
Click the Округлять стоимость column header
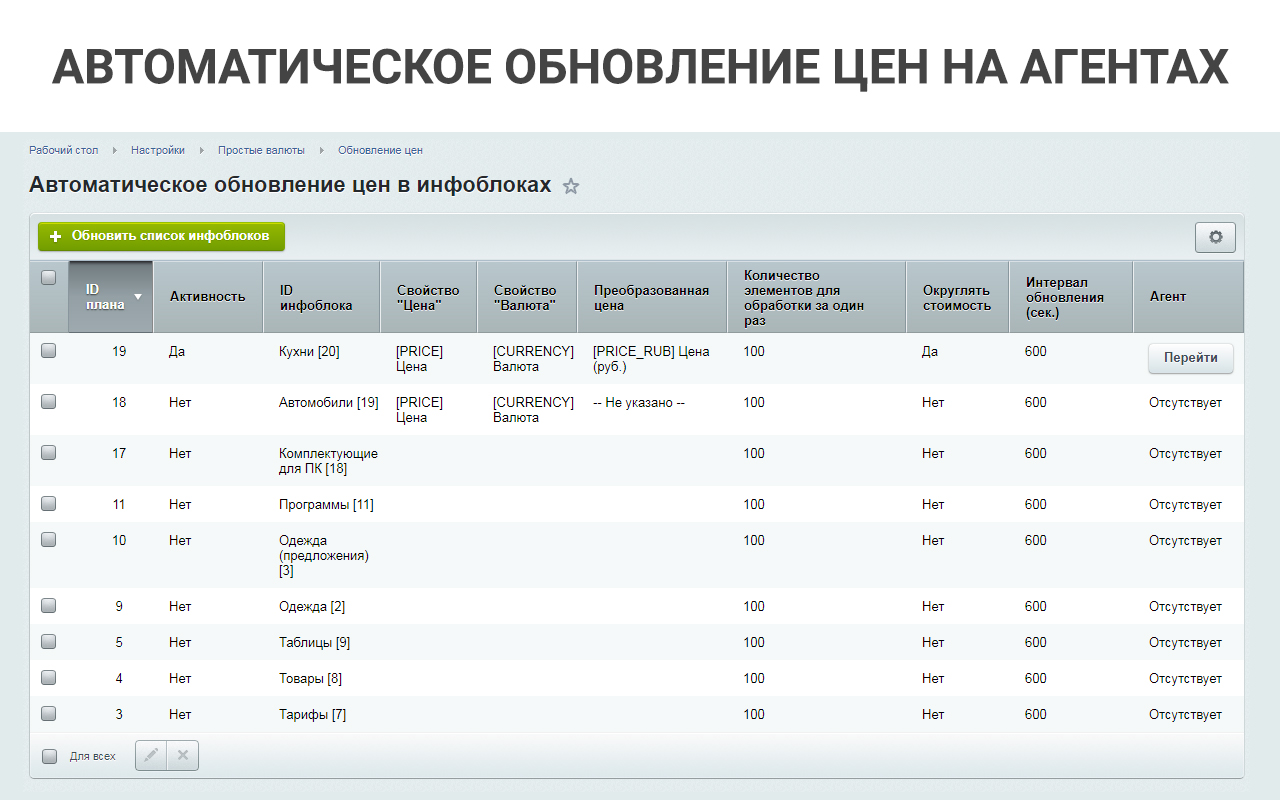[x=956, y=297]
